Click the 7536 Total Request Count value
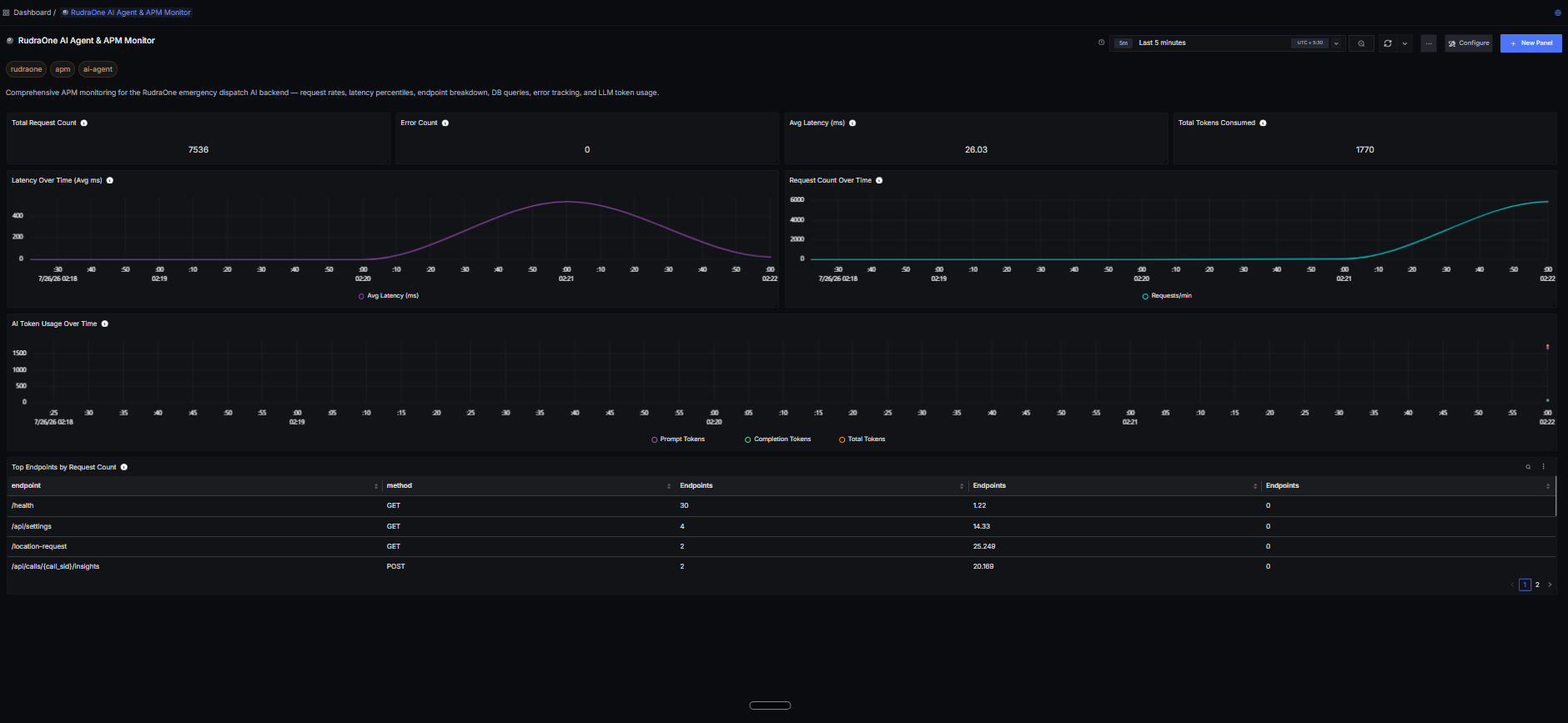 [199, 150]
